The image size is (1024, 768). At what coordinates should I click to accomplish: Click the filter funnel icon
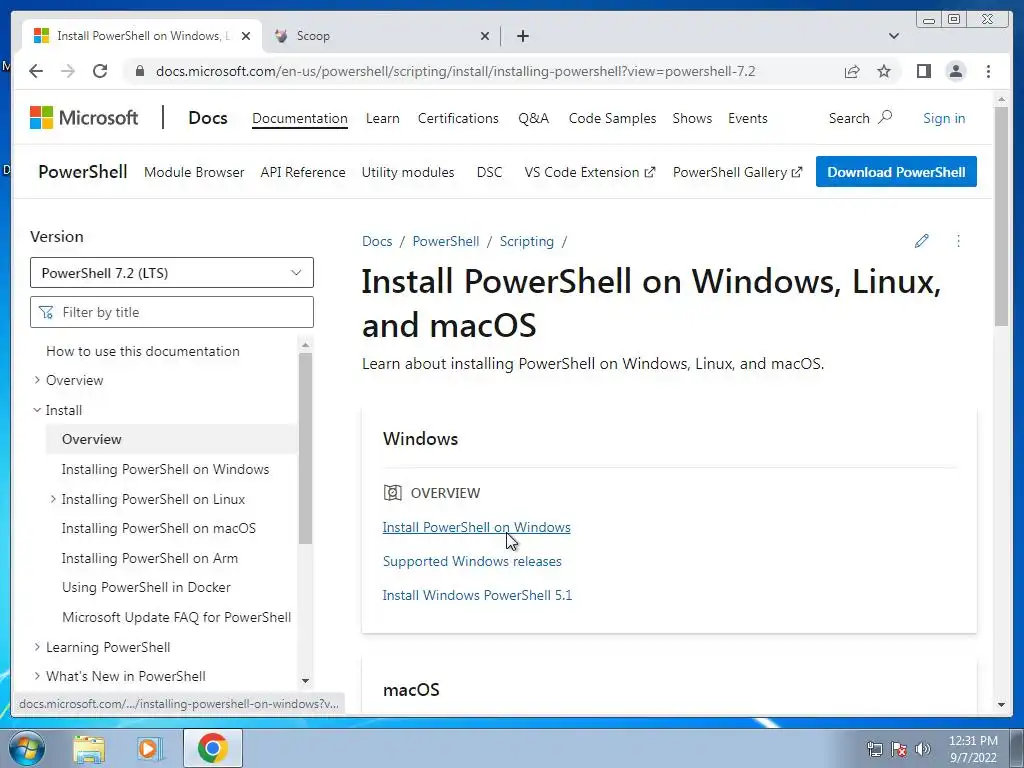click(x=46, y=312)
